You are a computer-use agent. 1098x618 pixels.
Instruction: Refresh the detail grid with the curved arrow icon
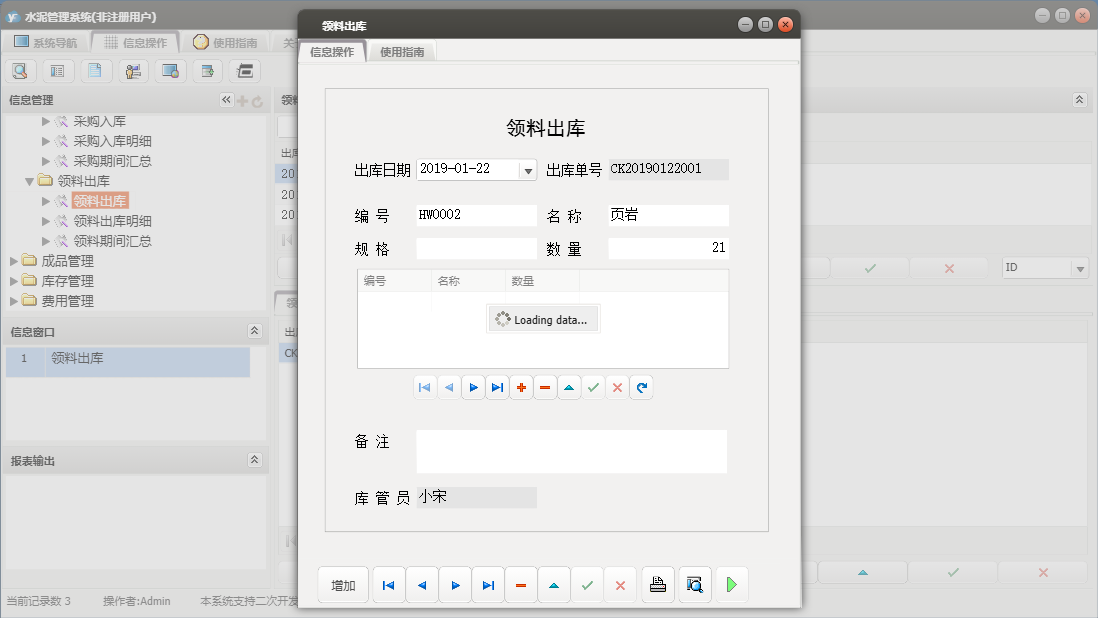click(x=642, y=387)
